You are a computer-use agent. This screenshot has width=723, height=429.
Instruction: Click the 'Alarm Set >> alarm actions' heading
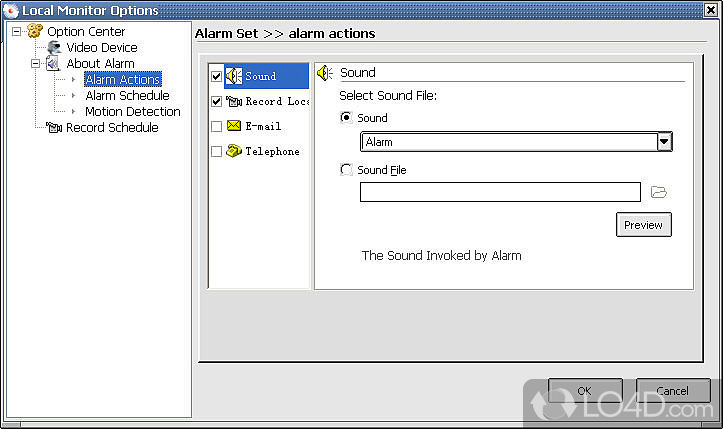[285, 33]
